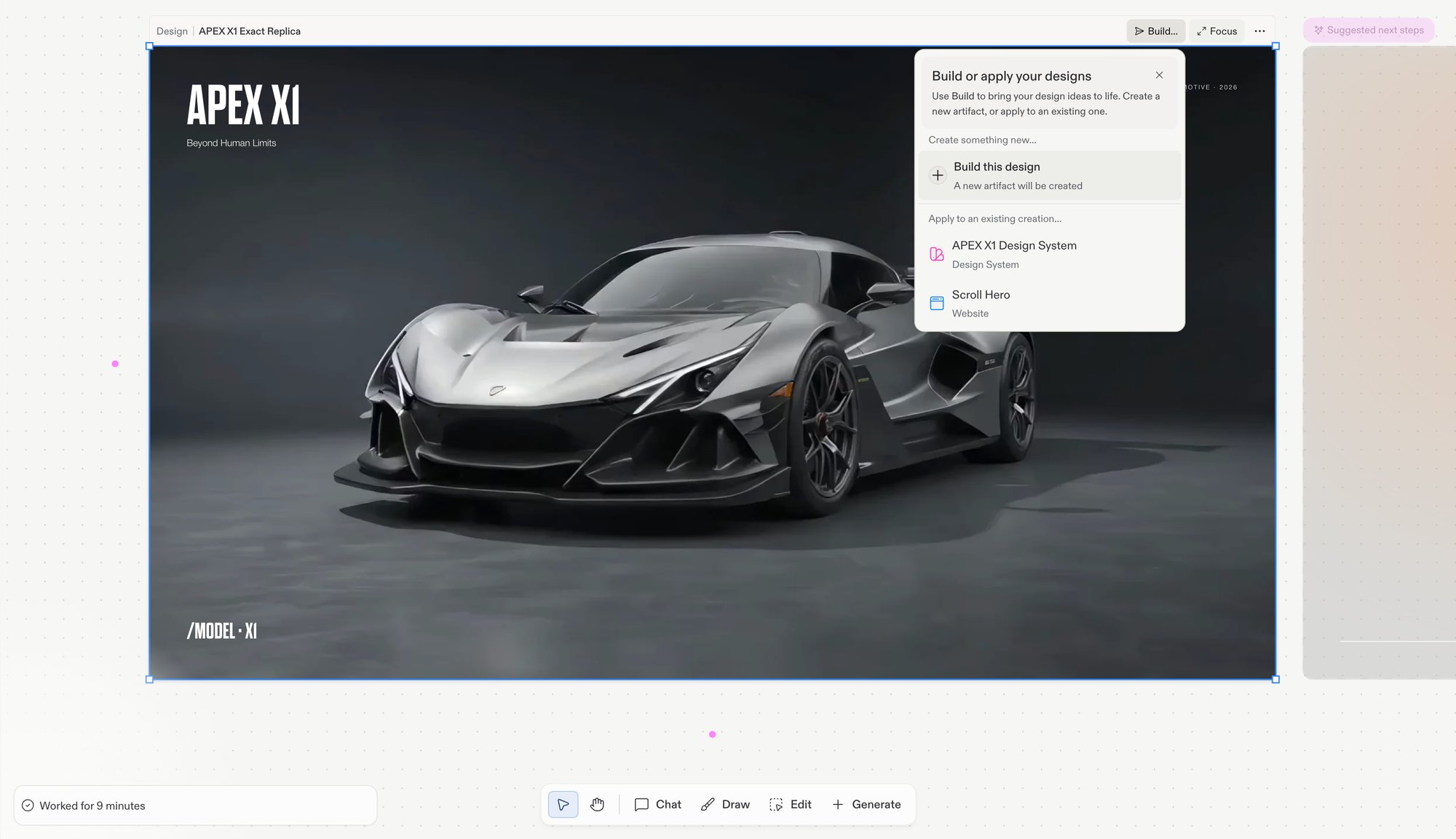Enter Focus mode
Viewport: 1456px width, 839px height.
tap(1216, 31)
